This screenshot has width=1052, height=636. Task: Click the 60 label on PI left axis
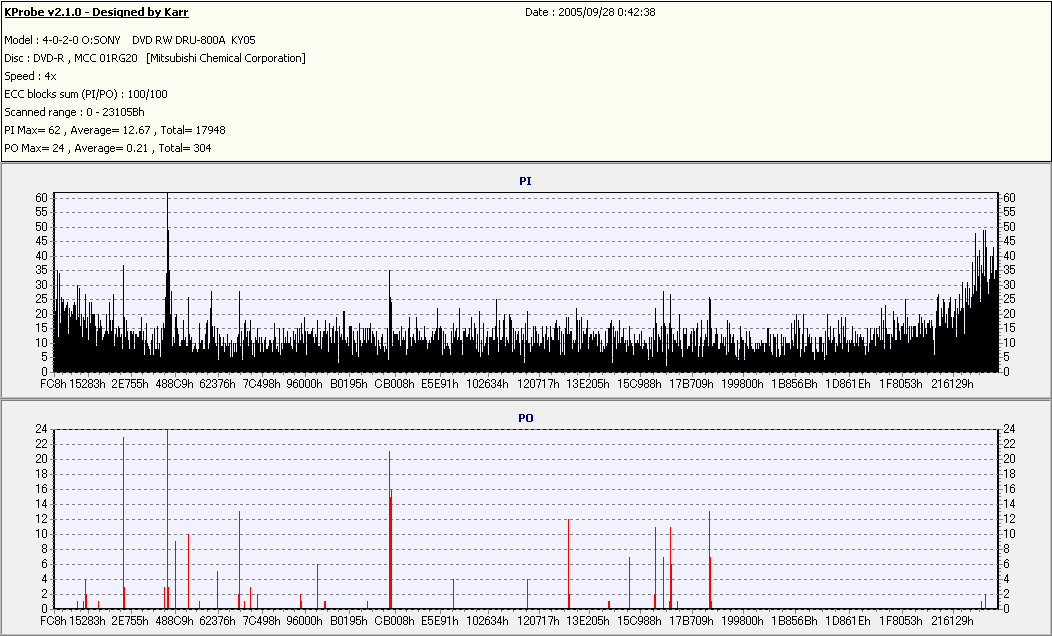coord(42,198)
